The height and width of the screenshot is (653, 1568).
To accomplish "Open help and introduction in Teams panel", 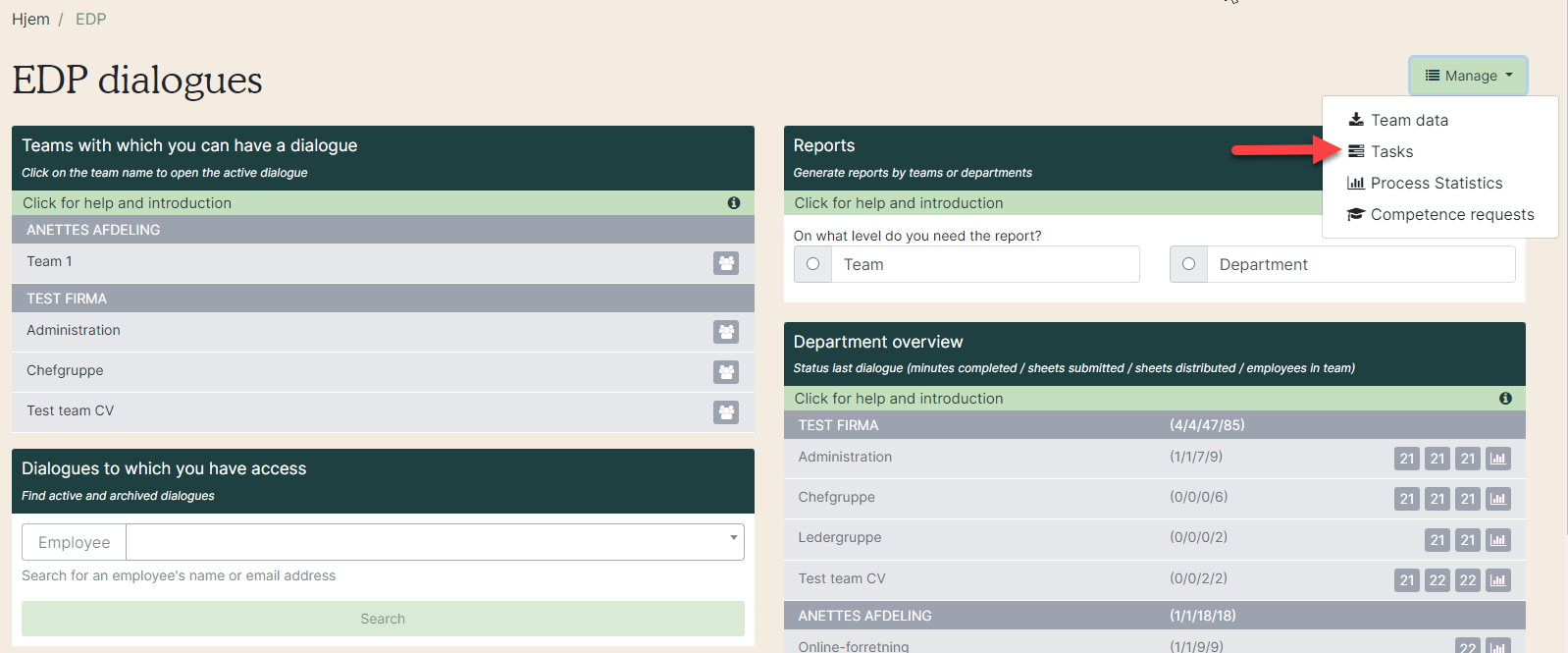I will [127, 203].
